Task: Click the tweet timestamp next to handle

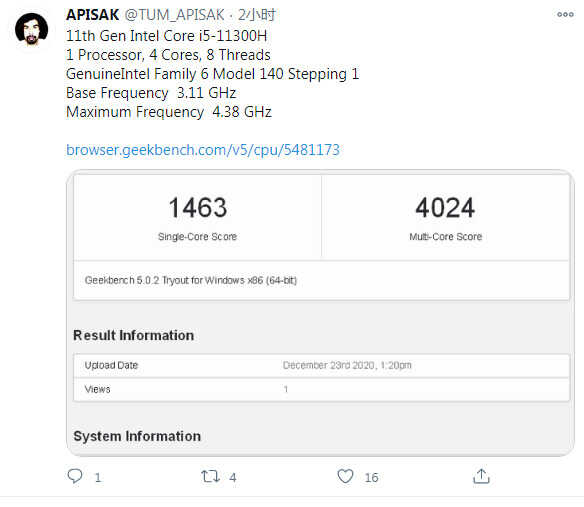Action: [257, 15]
